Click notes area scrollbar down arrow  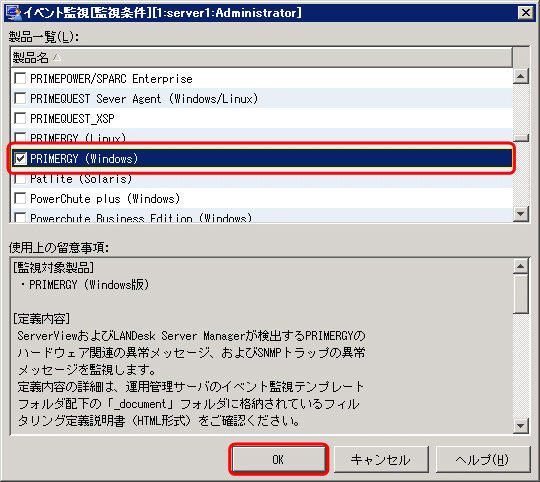pyautogui.click(x=521, y=426)
